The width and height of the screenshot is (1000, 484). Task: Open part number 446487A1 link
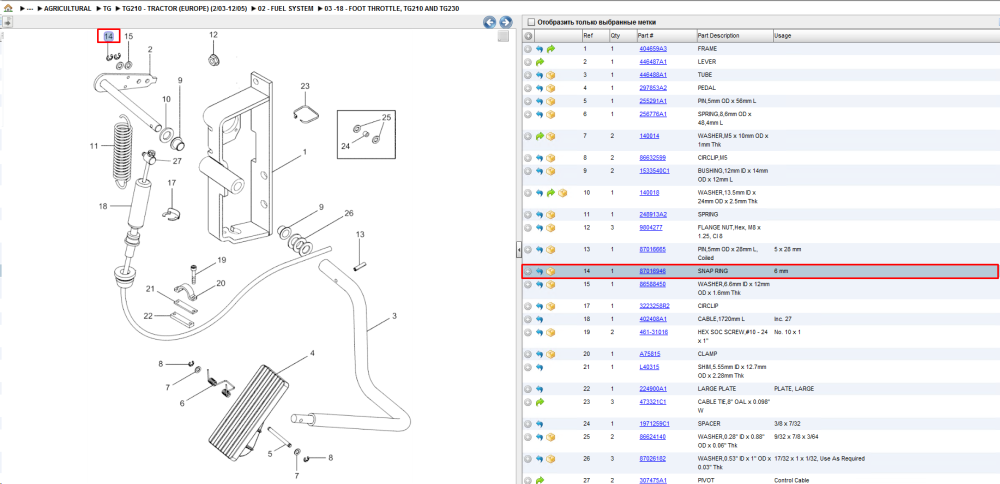[653, 62]
